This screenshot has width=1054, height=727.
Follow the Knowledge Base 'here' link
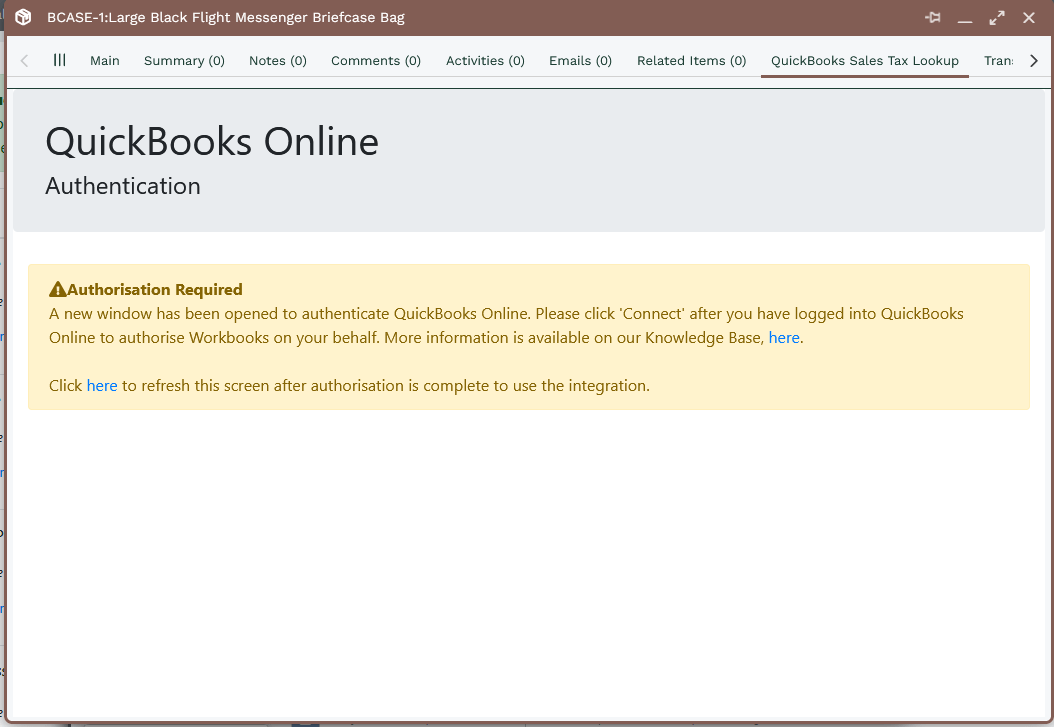pos(783,338)
